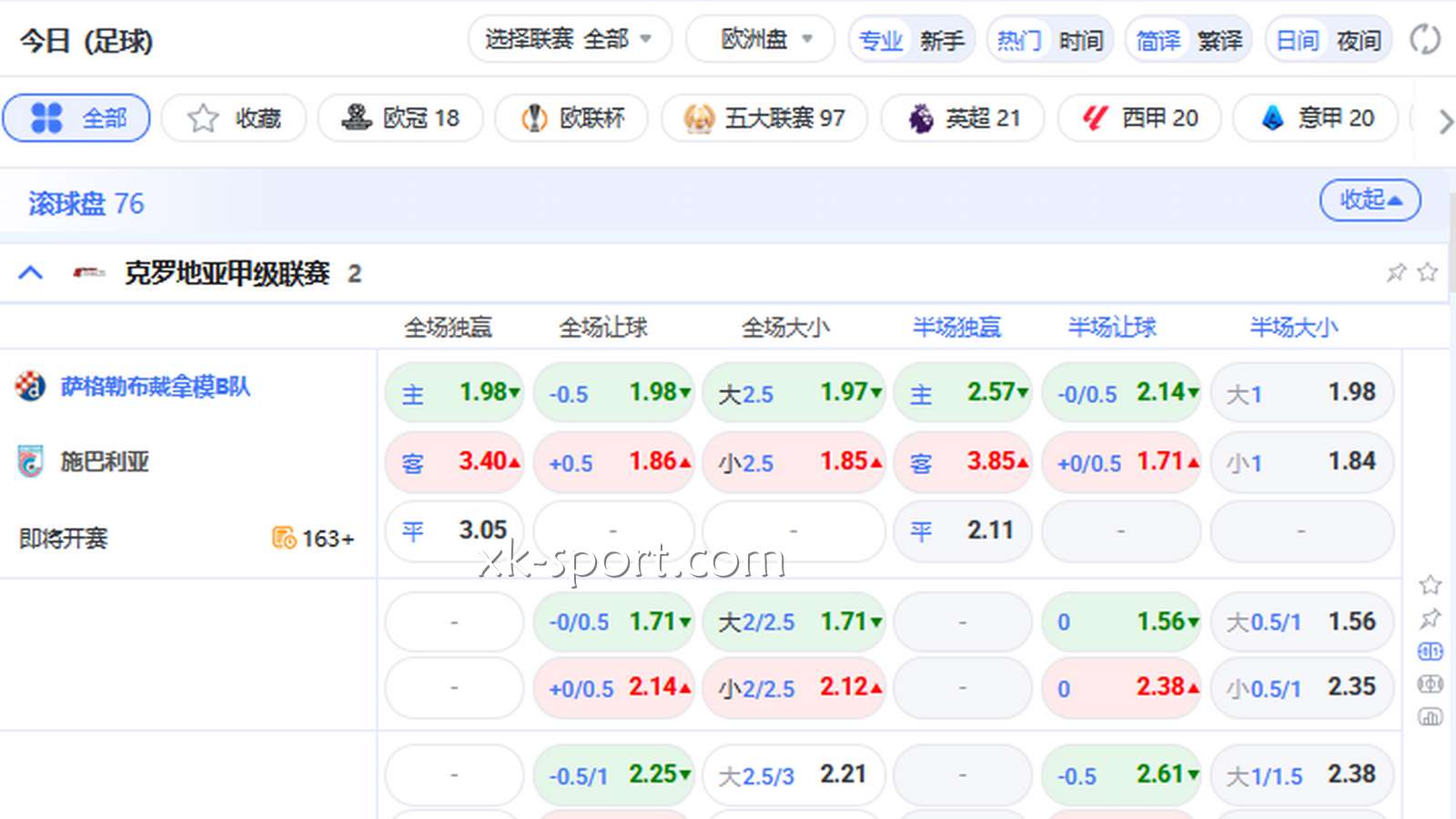Open team 萨格勒布戴拿模B队 link
This screenshot has height=819, width=1456.
coord(156,387)
